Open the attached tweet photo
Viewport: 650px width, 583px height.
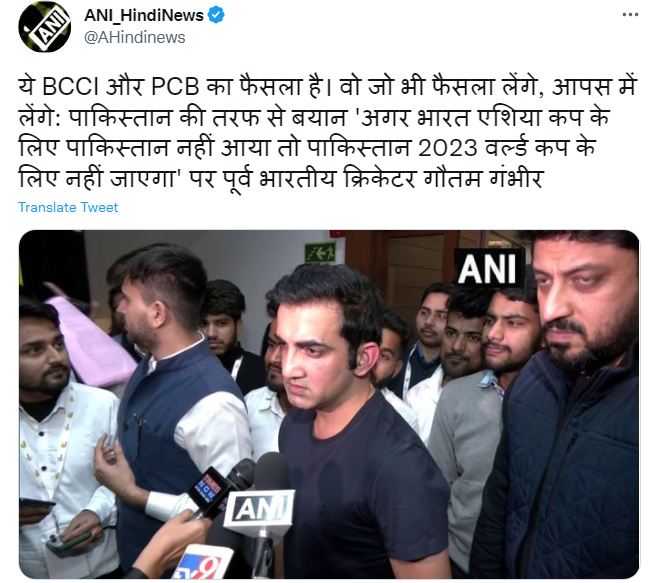[x=329, y=404]
